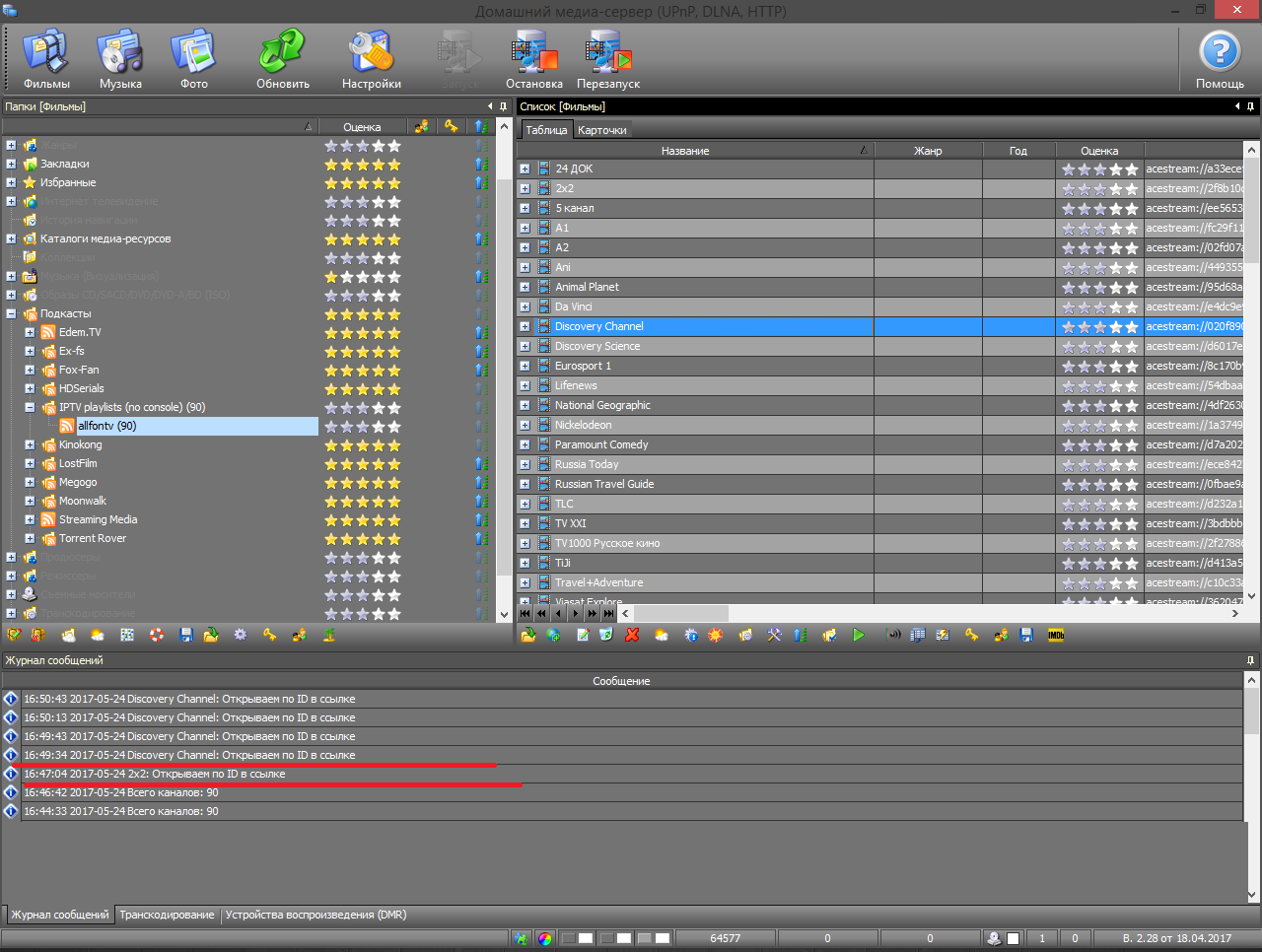Click the lifebuoy icon in folders toolbar

point(157,636)
